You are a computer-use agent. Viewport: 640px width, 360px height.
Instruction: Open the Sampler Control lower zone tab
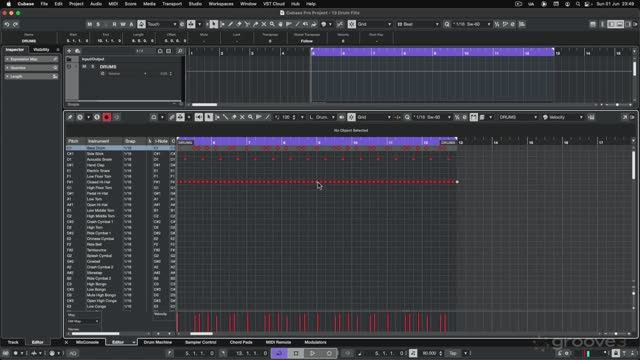200,342
